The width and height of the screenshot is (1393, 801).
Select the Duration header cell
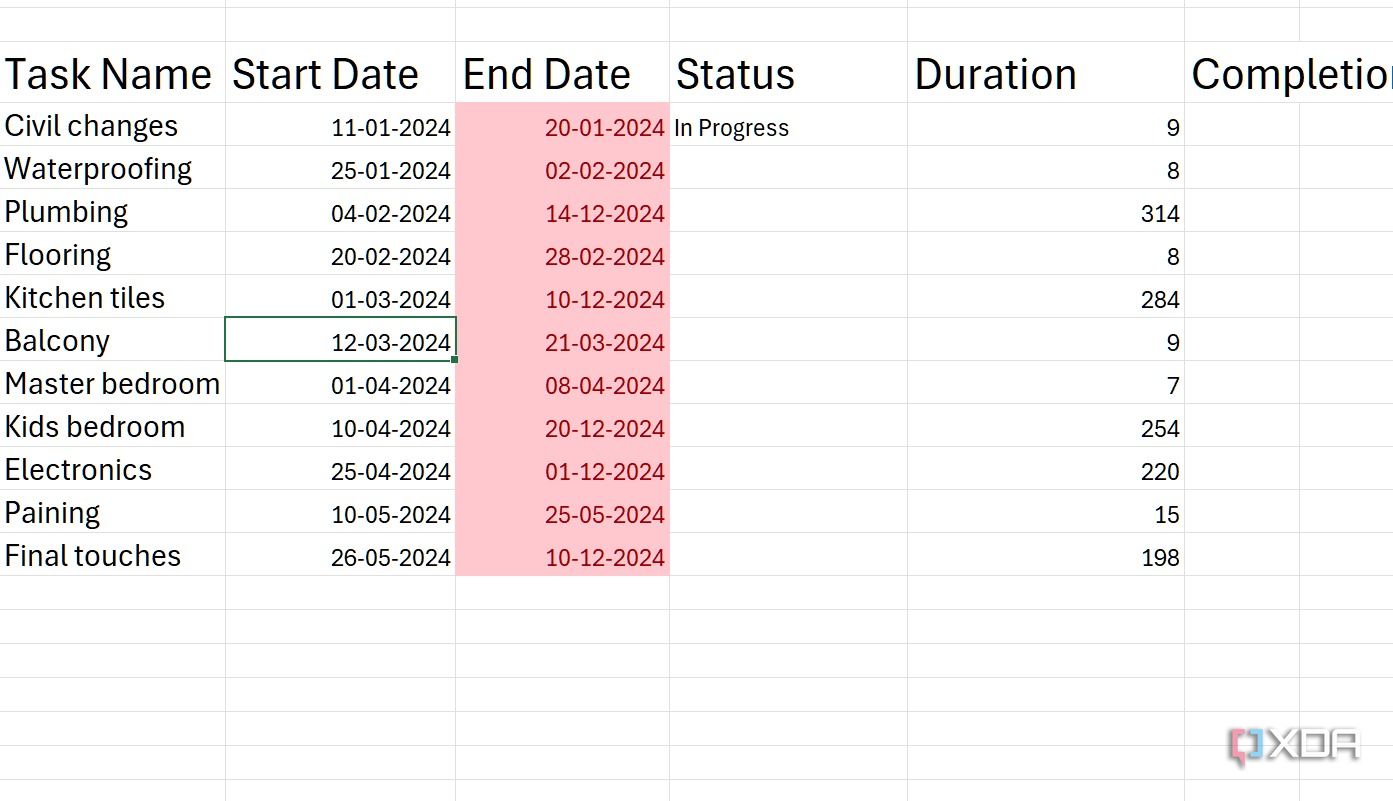pos(995,75)
